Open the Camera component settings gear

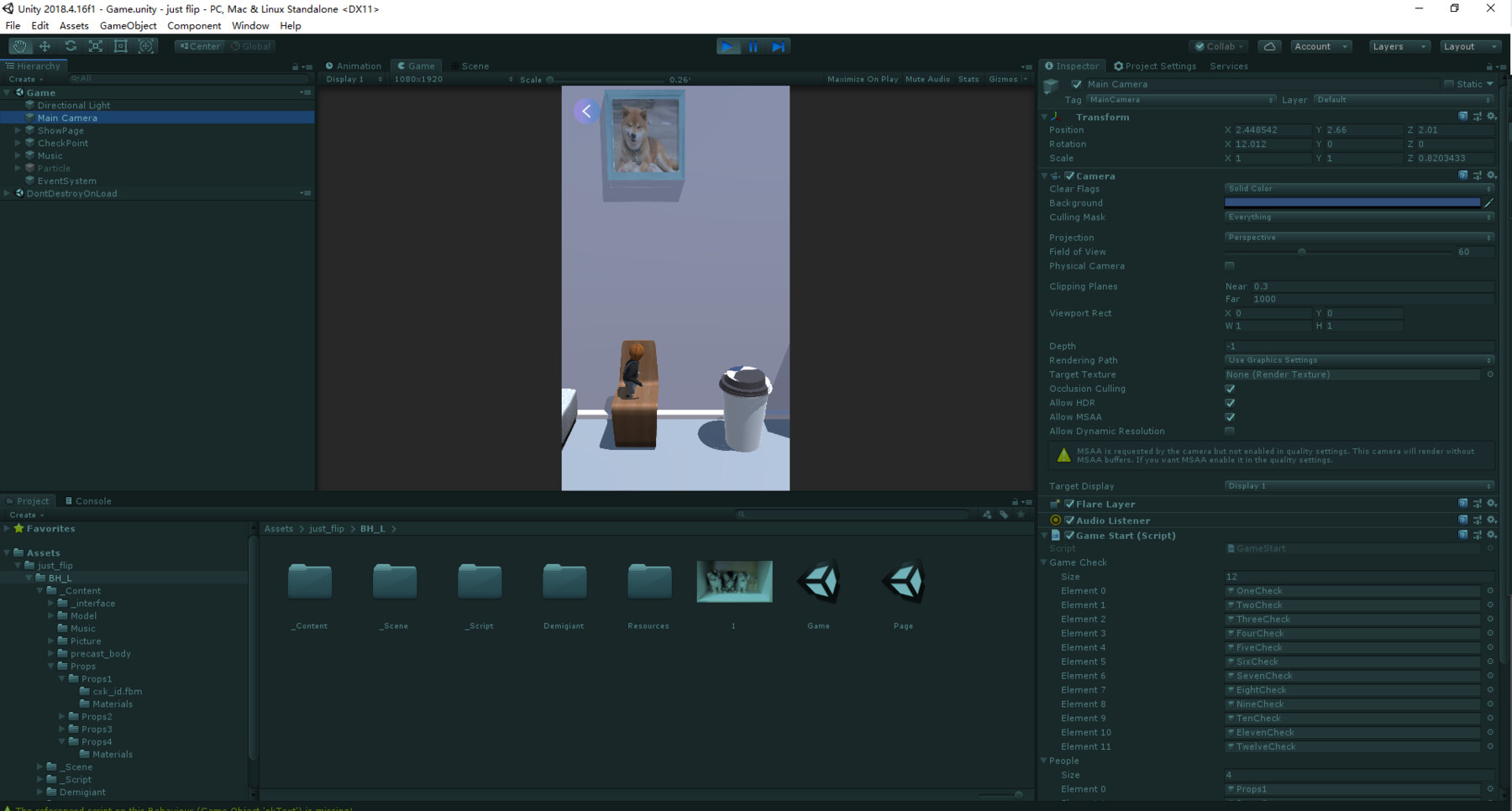(1491, 175)
